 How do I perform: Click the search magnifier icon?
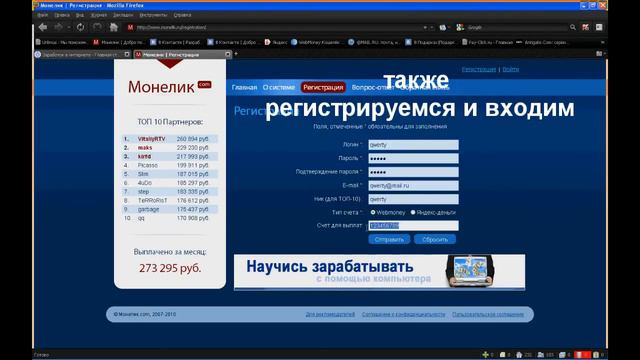pyautogui.click(x=573, y=27)
